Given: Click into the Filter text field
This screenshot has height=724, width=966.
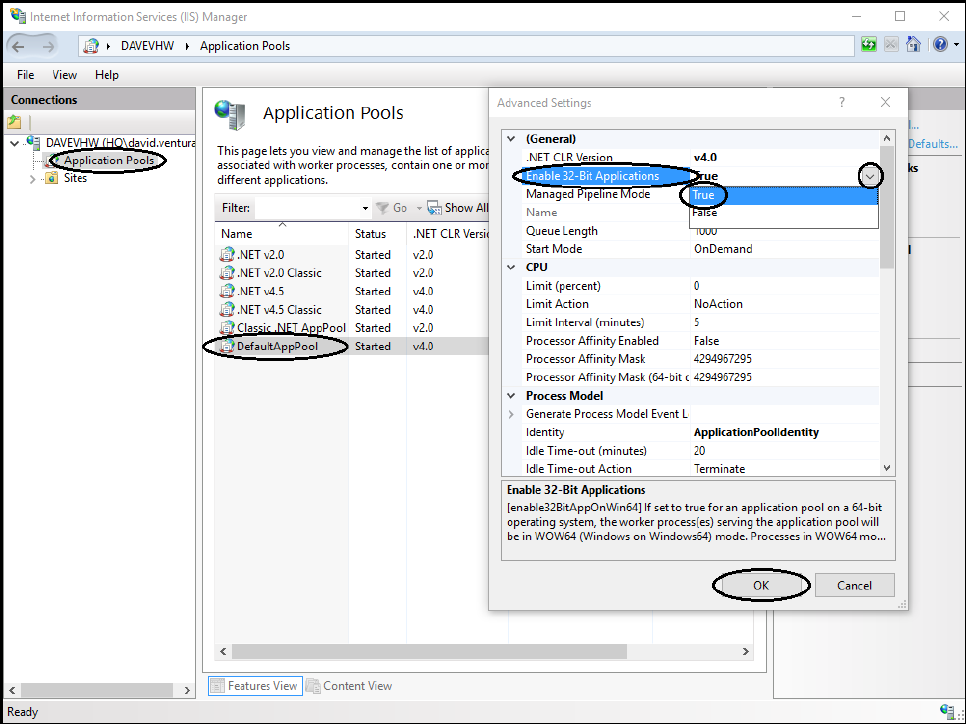Looking at the screenshot, I should tap(306, 208).
